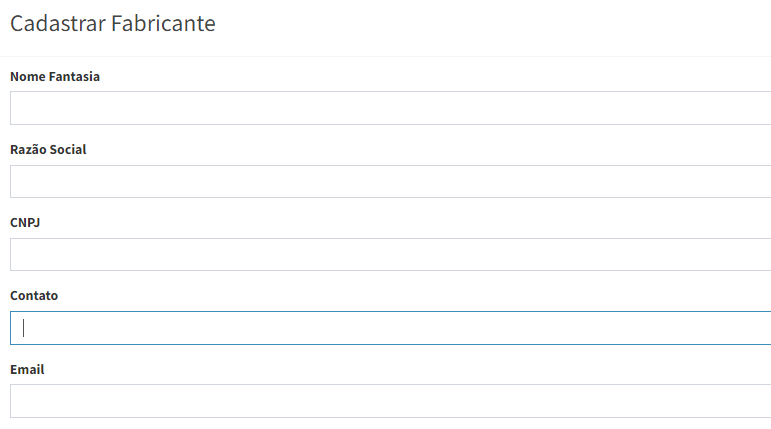Click the Nome Fantasia label
The width and height of the screenshot is (771, 429).
55,76
